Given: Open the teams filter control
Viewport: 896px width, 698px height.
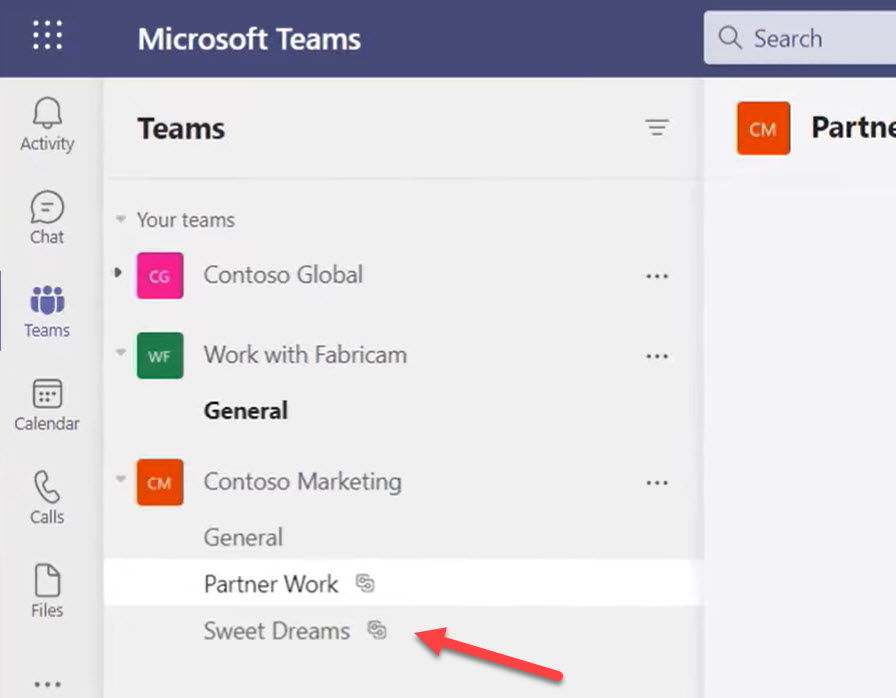Looking at the screenshot, I should click(657, 128).
